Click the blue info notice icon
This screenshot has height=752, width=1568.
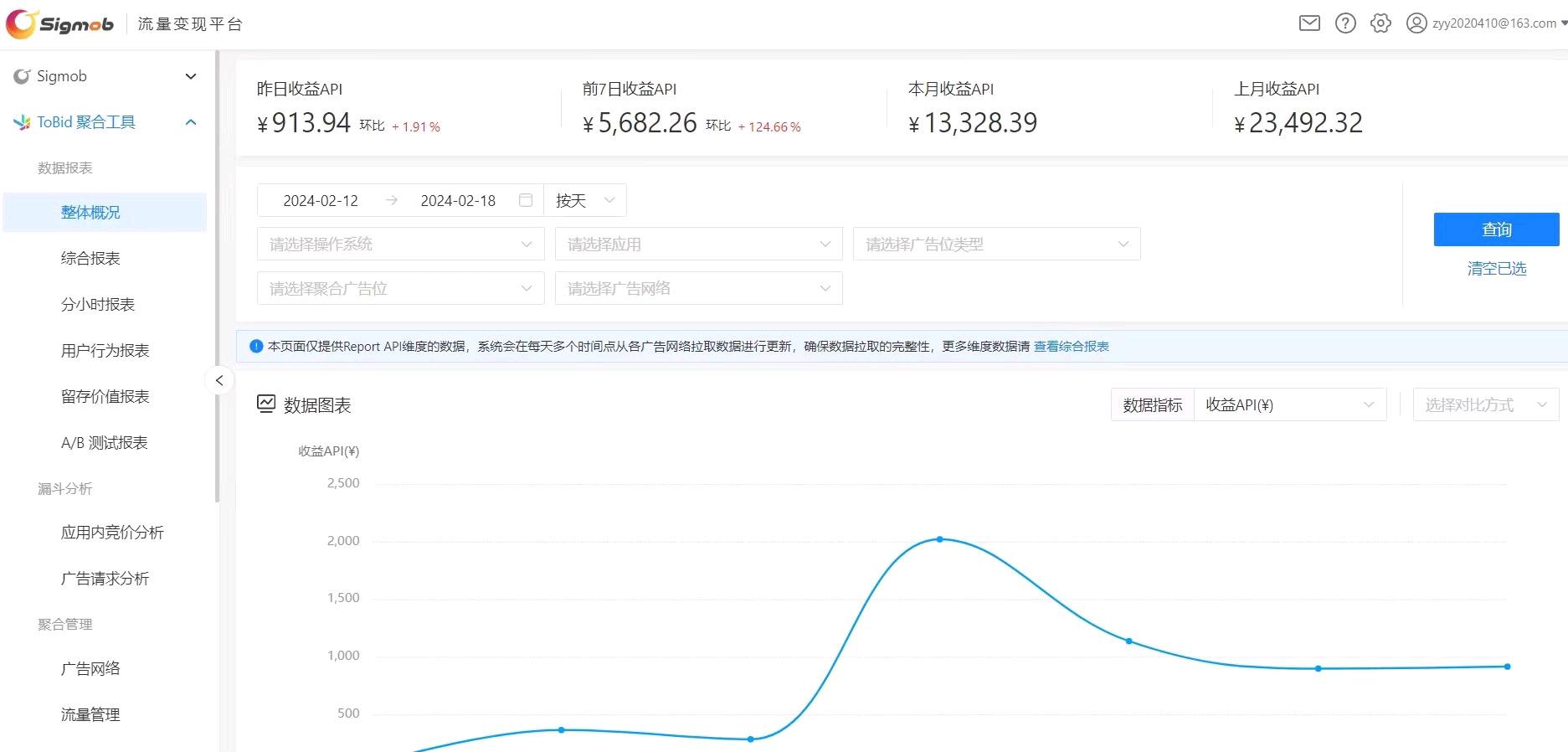[x=256, y=347]
